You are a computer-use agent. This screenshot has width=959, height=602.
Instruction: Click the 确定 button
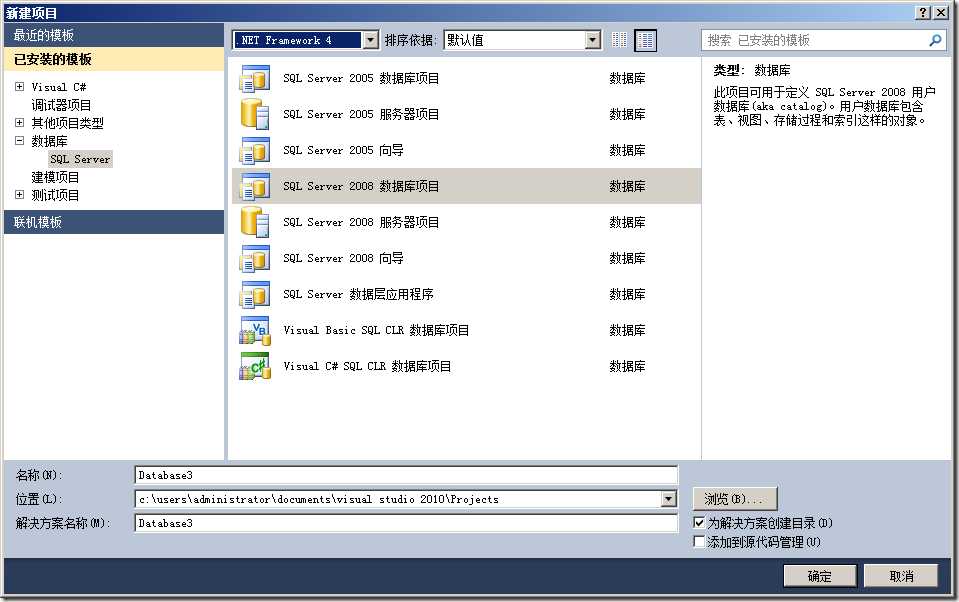pyautogui.click(x=821, y=576)
